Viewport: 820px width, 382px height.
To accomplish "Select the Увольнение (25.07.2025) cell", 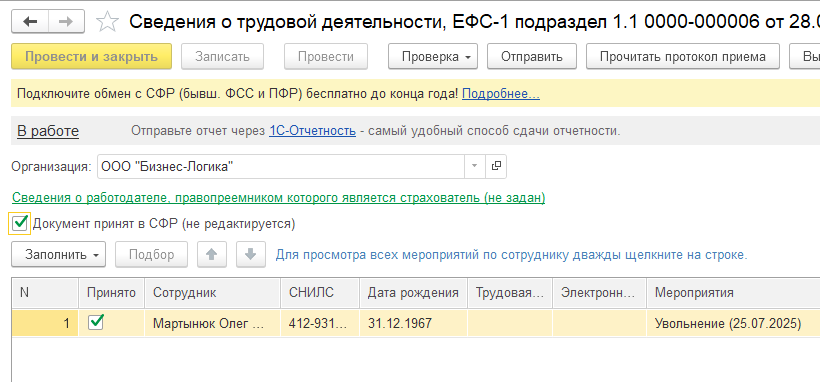I will [733, 323].
